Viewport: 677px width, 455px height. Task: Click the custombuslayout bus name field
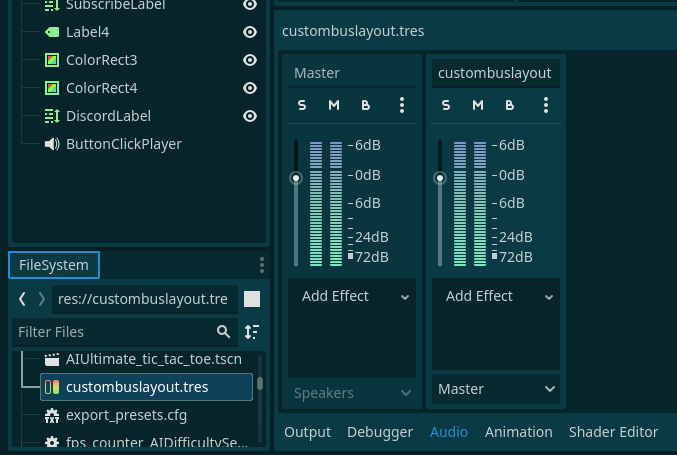click(x=496, y=73)
